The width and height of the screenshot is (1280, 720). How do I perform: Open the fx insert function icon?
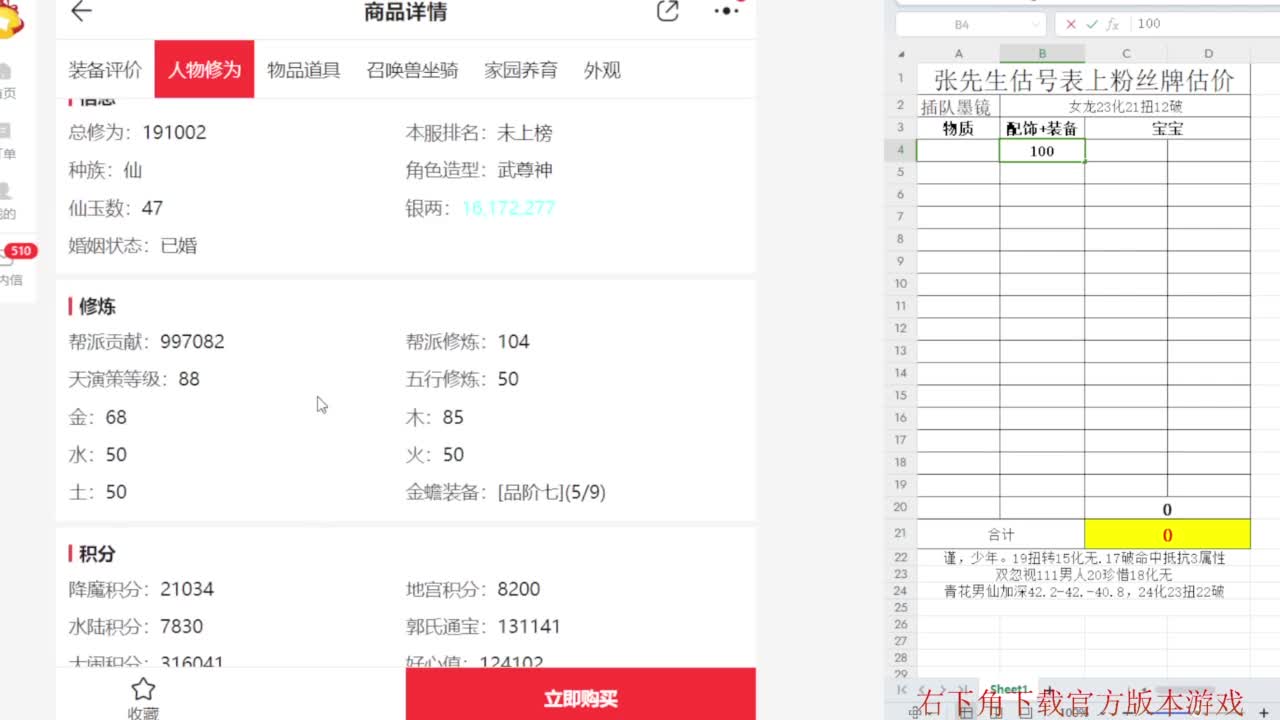tap(1112, 24)
